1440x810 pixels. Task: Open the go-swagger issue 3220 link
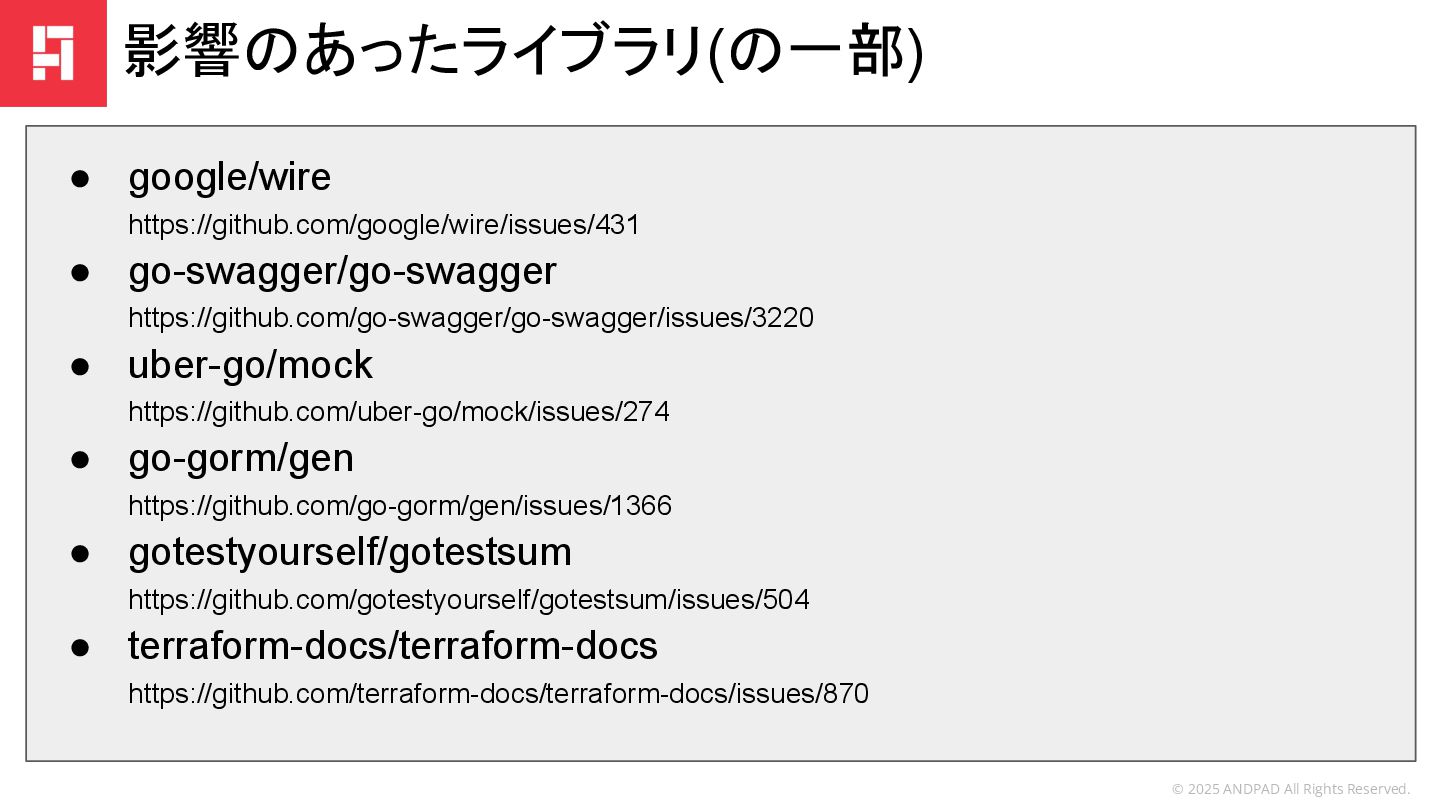(x=470, y=318)
